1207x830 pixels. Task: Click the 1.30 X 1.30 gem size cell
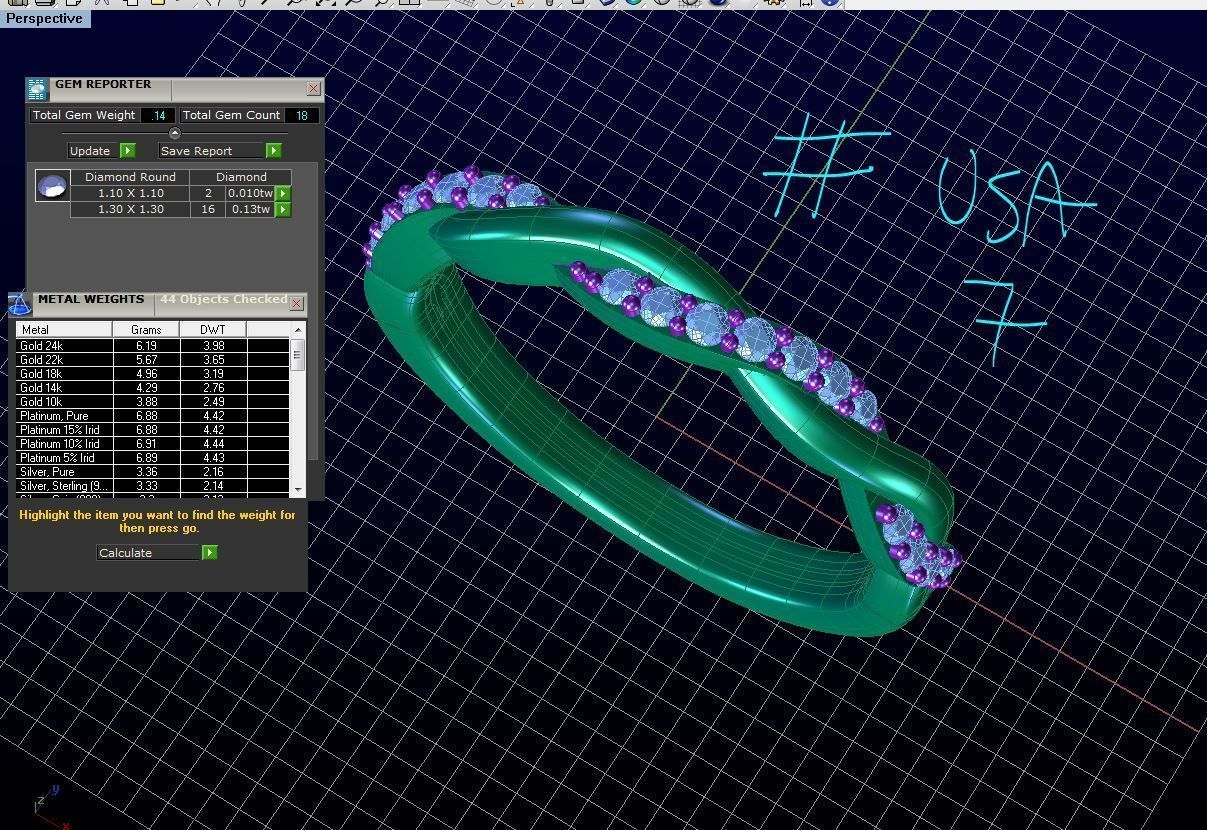131,209
